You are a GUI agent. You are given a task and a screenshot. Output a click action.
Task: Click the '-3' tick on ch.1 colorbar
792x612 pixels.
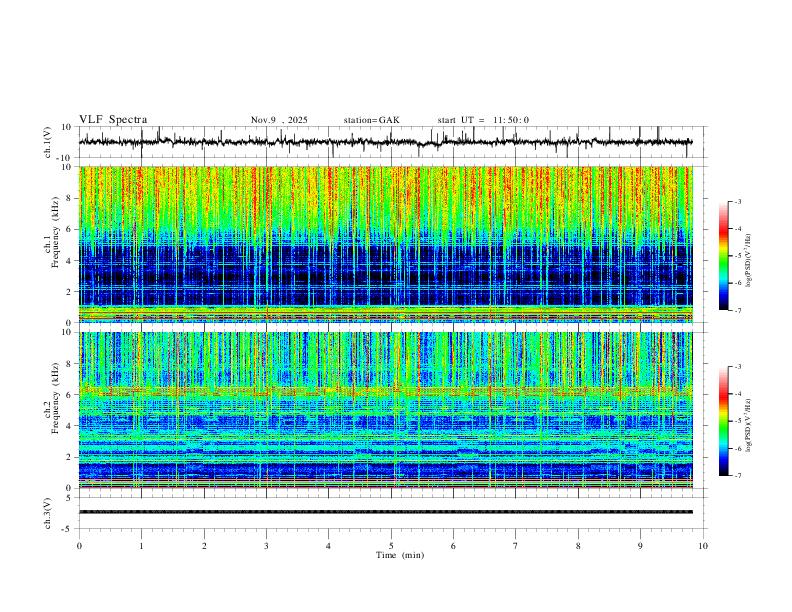point(738,202)
